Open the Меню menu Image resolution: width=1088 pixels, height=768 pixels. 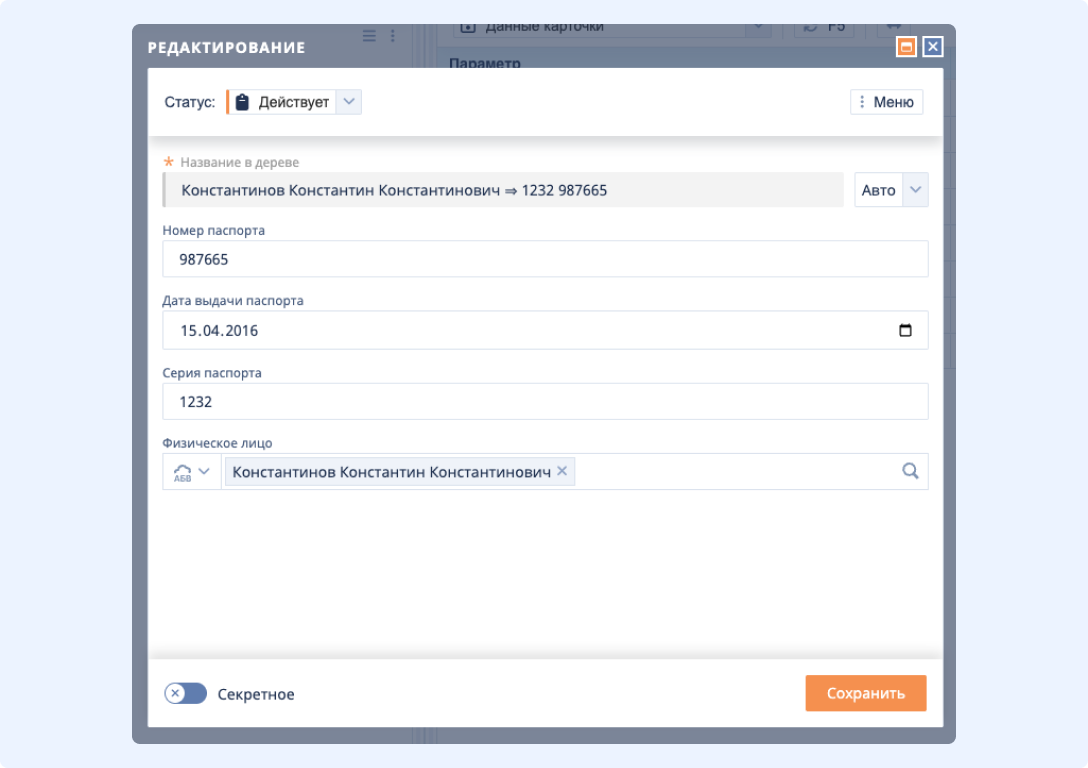click(x=886, y=101)
